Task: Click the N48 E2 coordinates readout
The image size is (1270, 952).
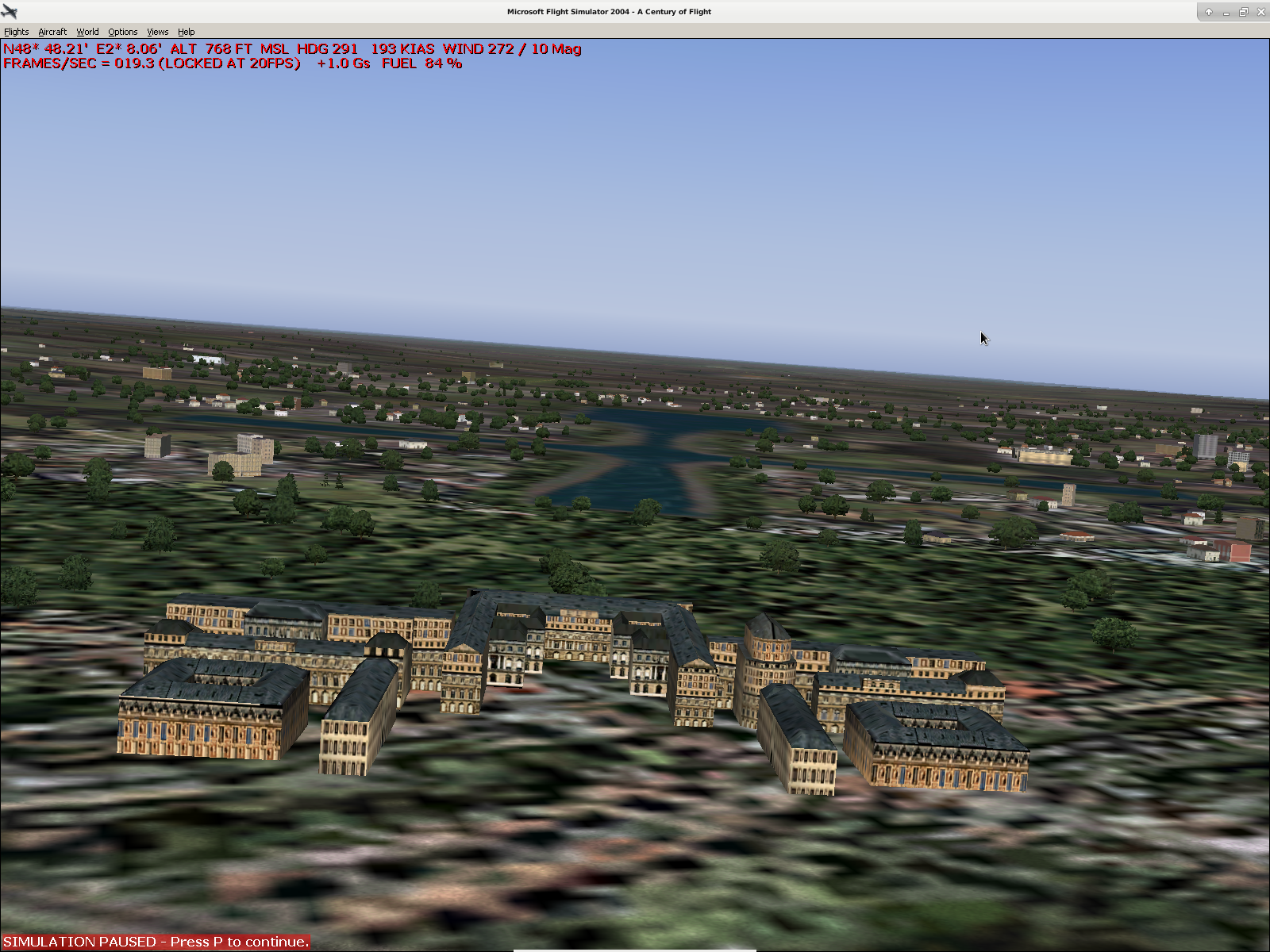Action: click(x=83, y=49)
